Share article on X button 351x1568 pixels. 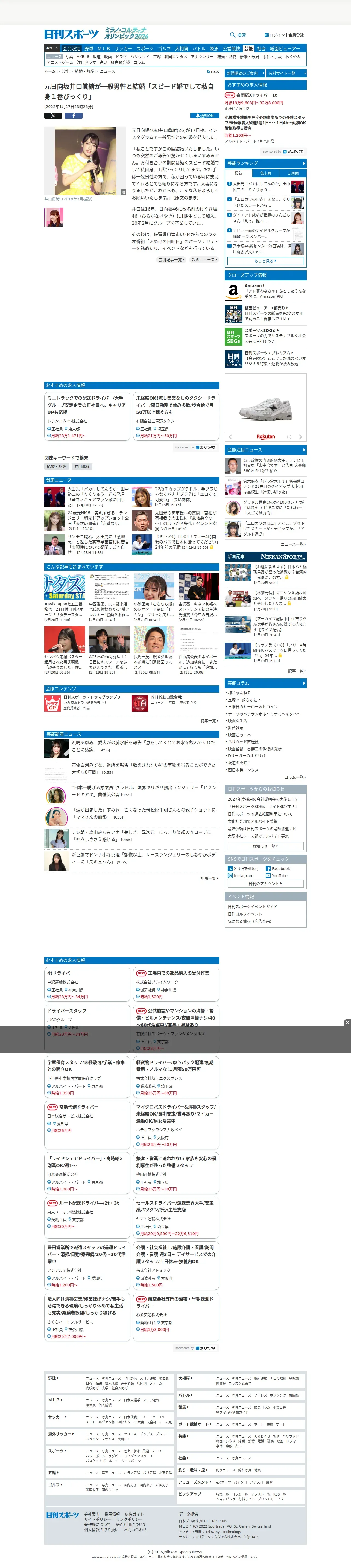[x=53, y=116]
